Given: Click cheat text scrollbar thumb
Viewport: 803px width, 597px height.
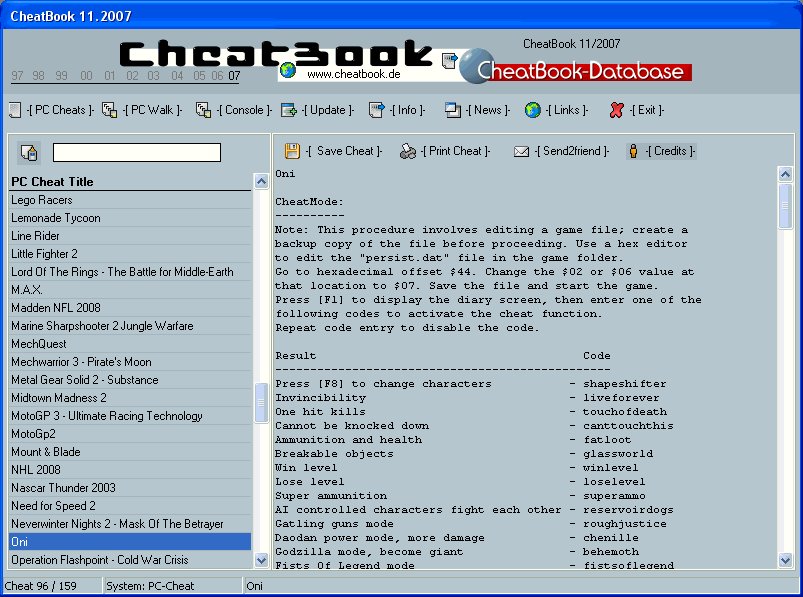Looking at the screenshot, I should pos(785,206).
